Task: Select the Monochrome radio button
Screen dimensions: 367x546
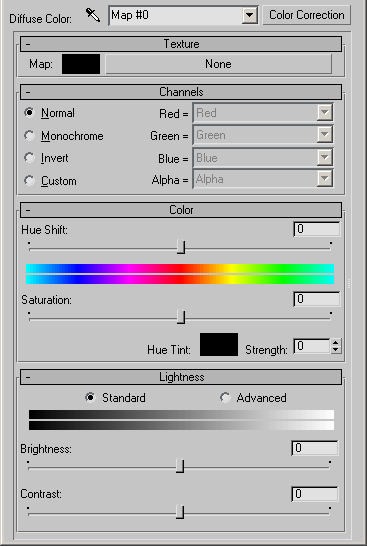Action: tap(29, 135)
